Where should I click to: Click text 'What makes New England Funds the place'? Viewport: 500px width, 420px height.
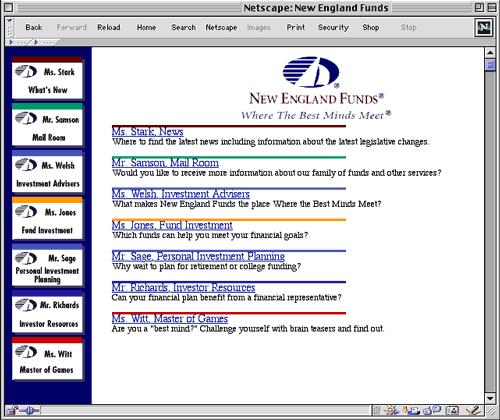pyautogui.click(x=191, y=204)
